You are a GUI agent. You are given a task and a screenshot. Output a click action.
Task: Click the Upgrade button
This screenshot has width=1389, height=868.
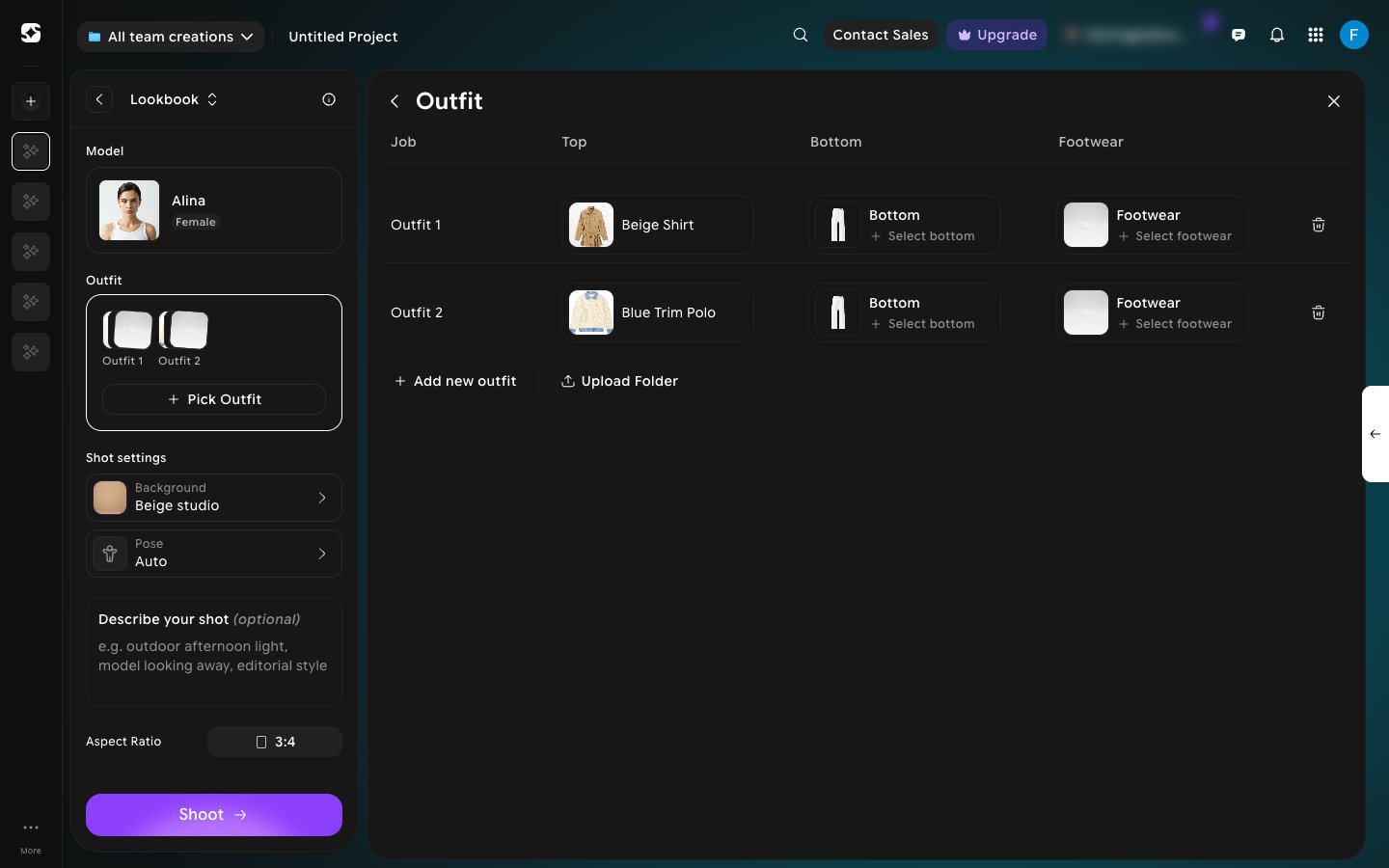point(996,35)
